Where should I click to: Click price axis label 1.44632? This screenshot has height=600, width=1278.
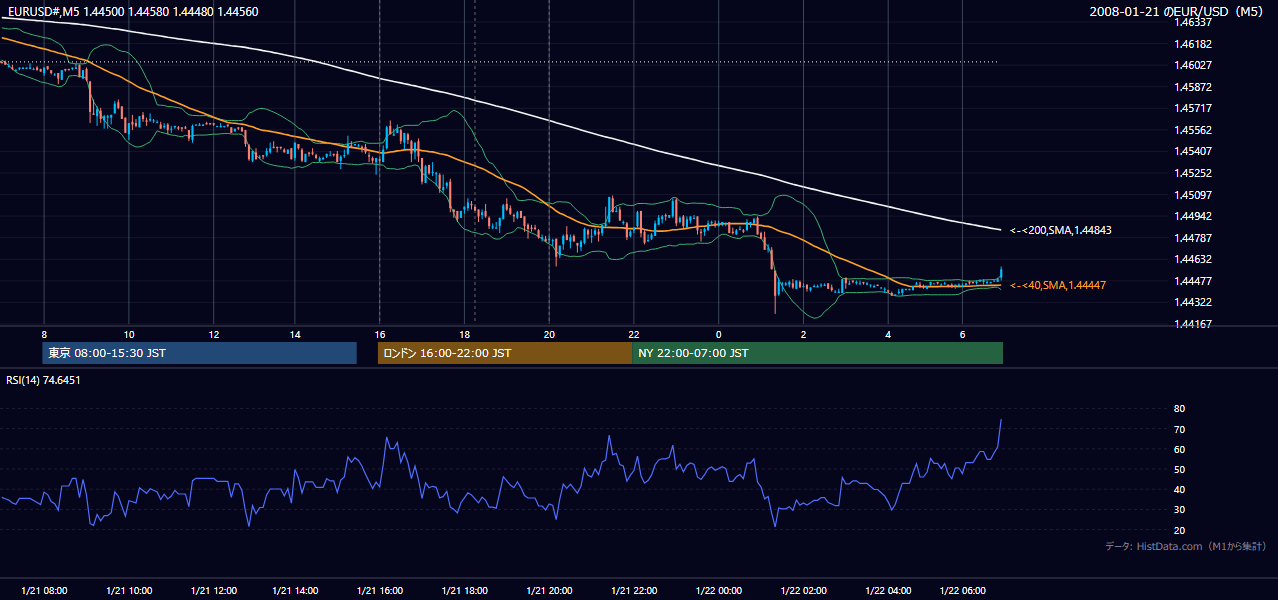pyautogui.click(x=1192, y=259)
